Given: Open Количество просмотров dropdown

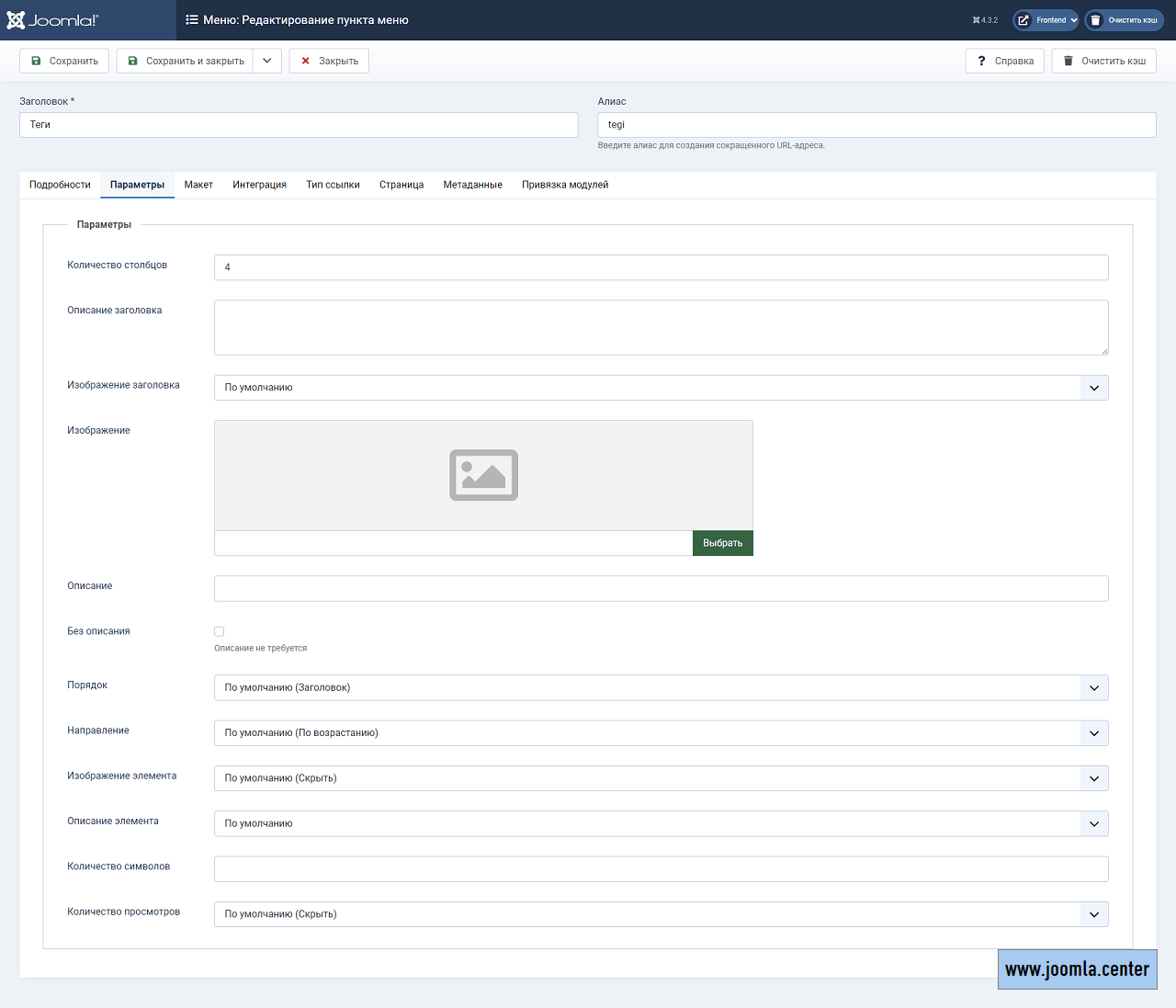Looking at the screenshot, I should (x=661, y=914).
